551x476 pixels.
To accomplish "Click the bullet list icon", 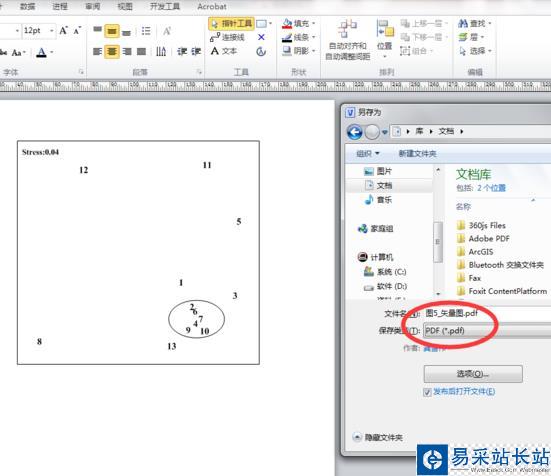I will point(146,31).
